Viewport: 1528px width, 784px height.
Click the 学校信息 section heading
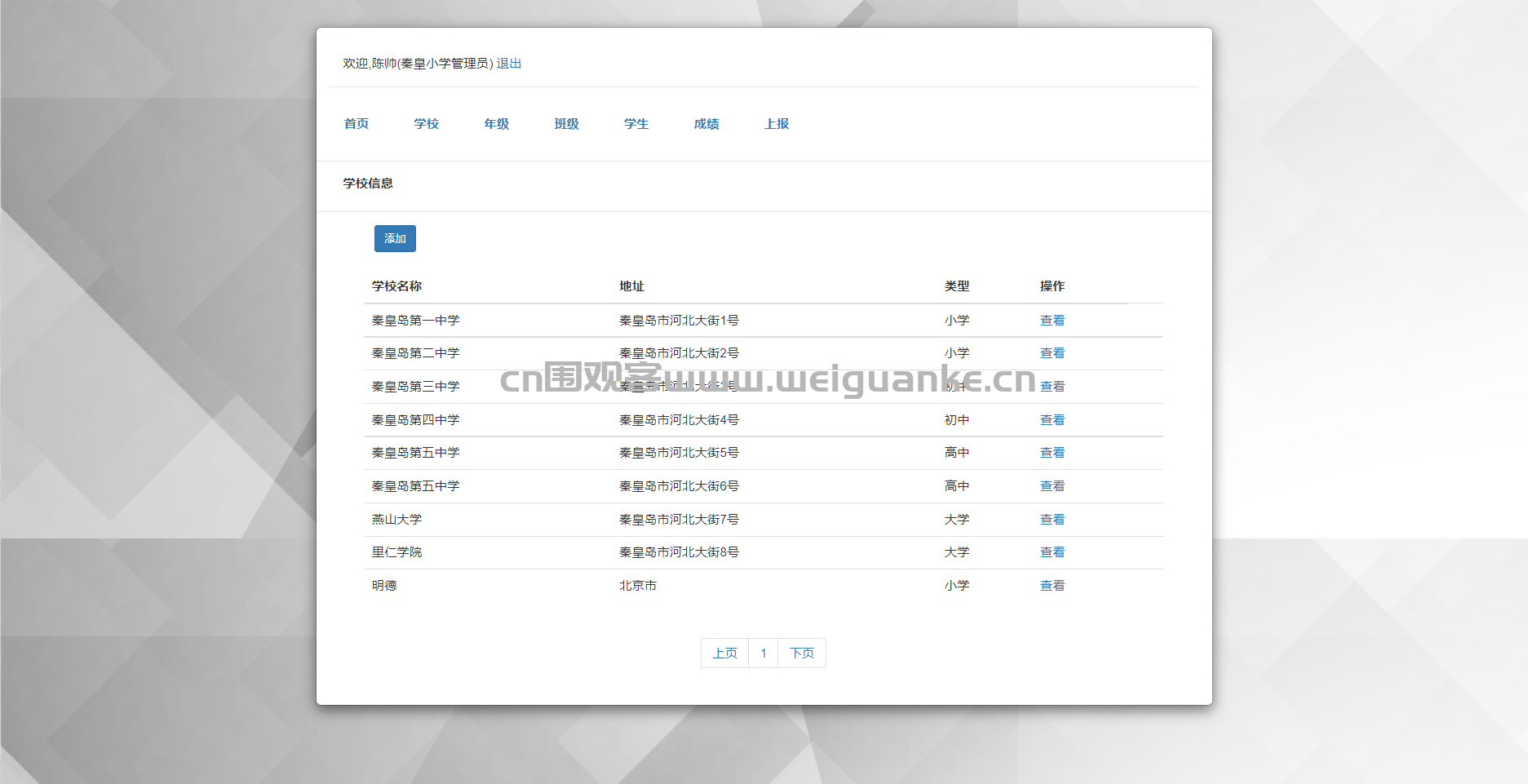[368, 184]
